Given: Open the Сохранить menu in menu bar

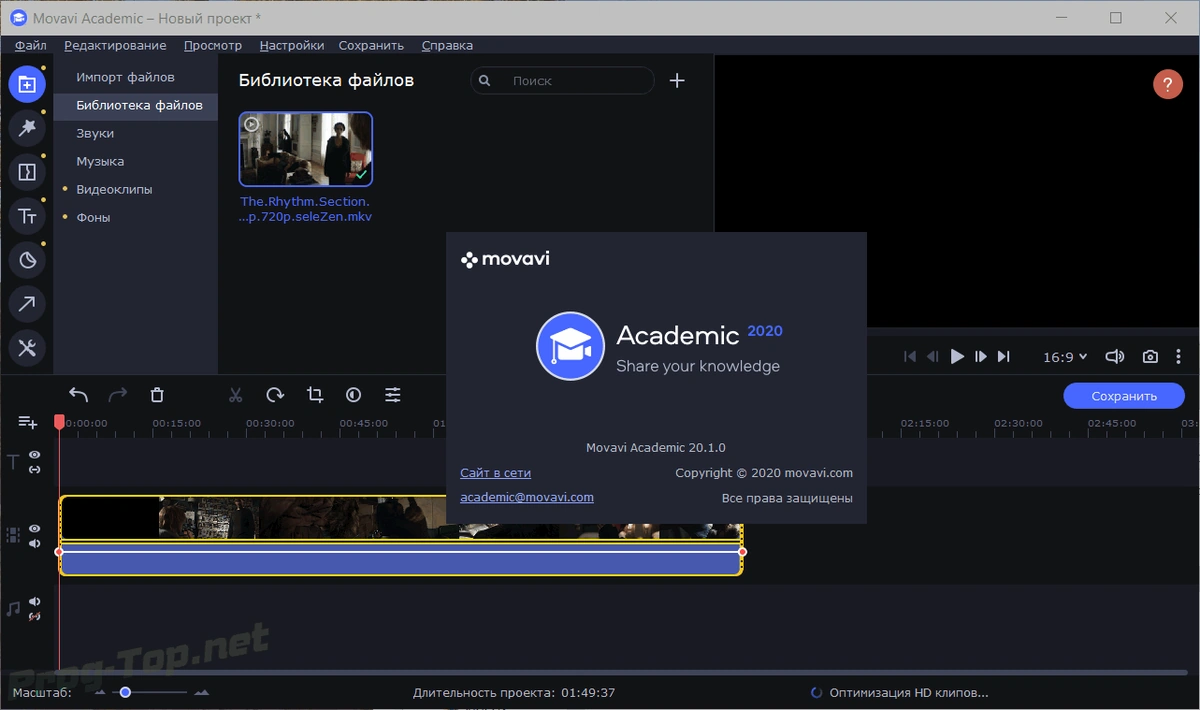Looking at the screenshot, I should coord(371,45).
